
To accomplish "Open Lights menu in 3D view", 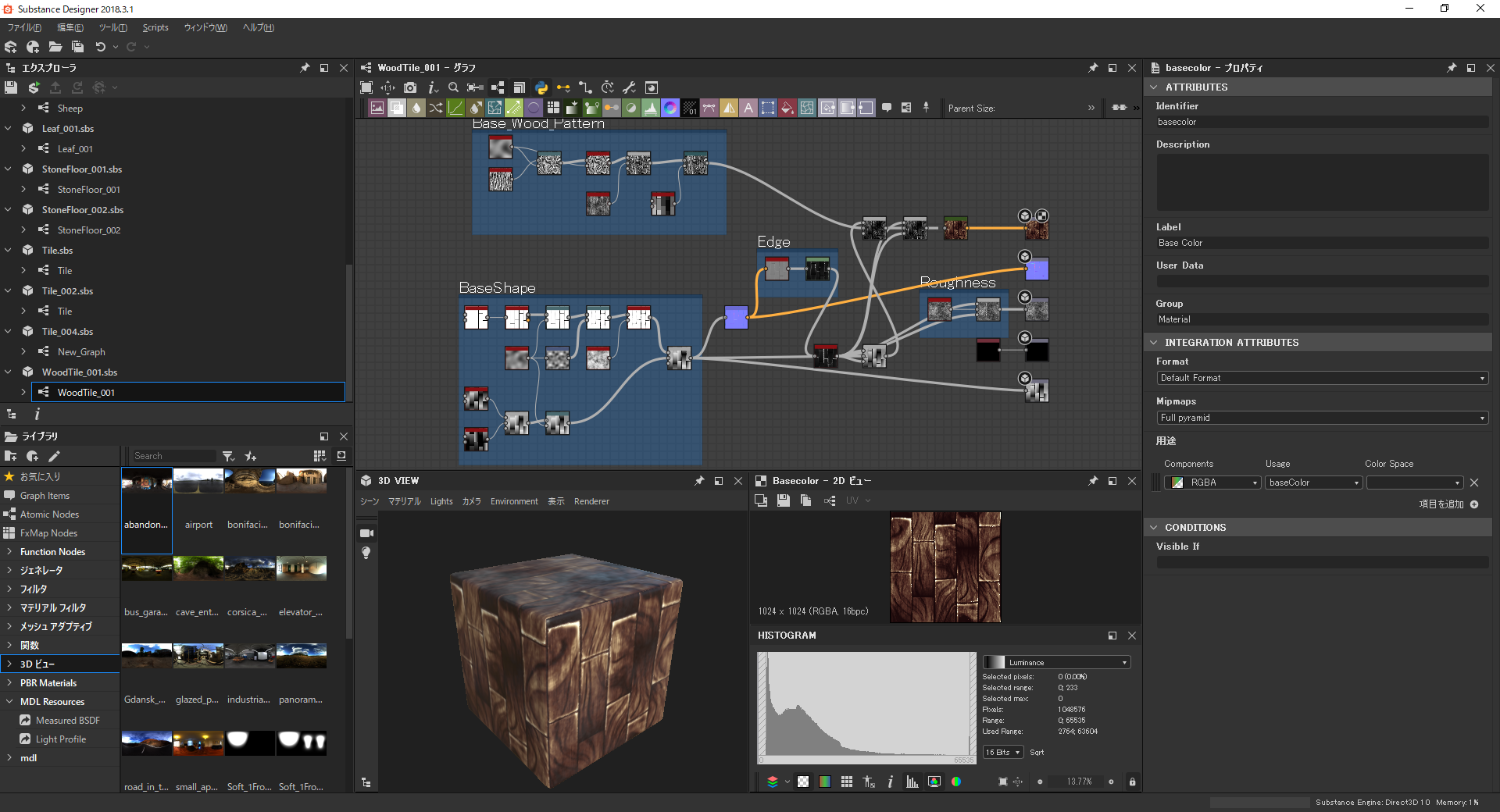I will tap(441, 501).
